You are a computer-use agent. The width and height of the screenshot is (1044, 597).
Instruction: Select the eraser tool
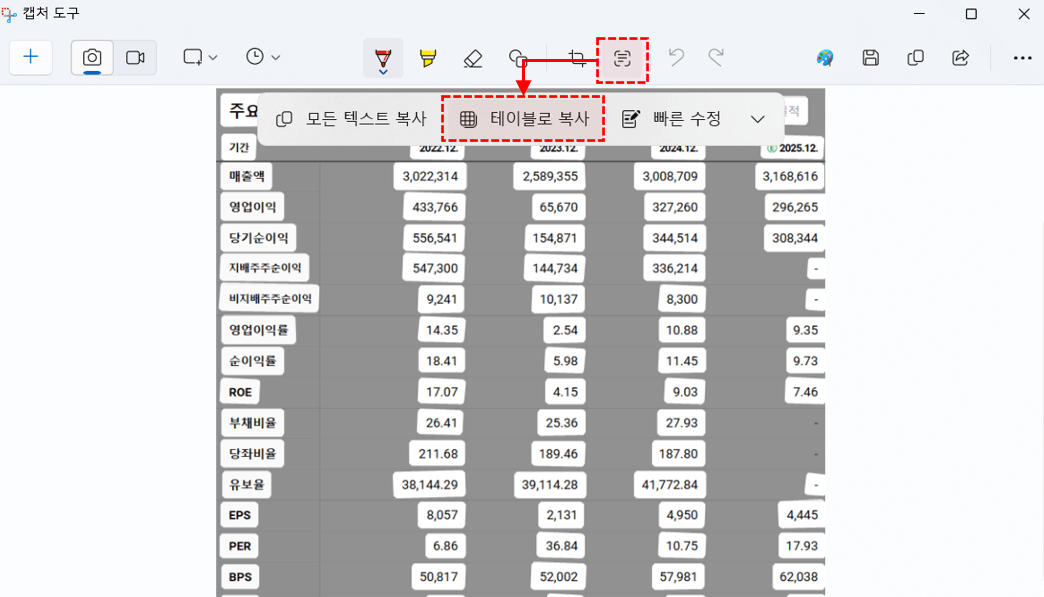tap(473, 57)
